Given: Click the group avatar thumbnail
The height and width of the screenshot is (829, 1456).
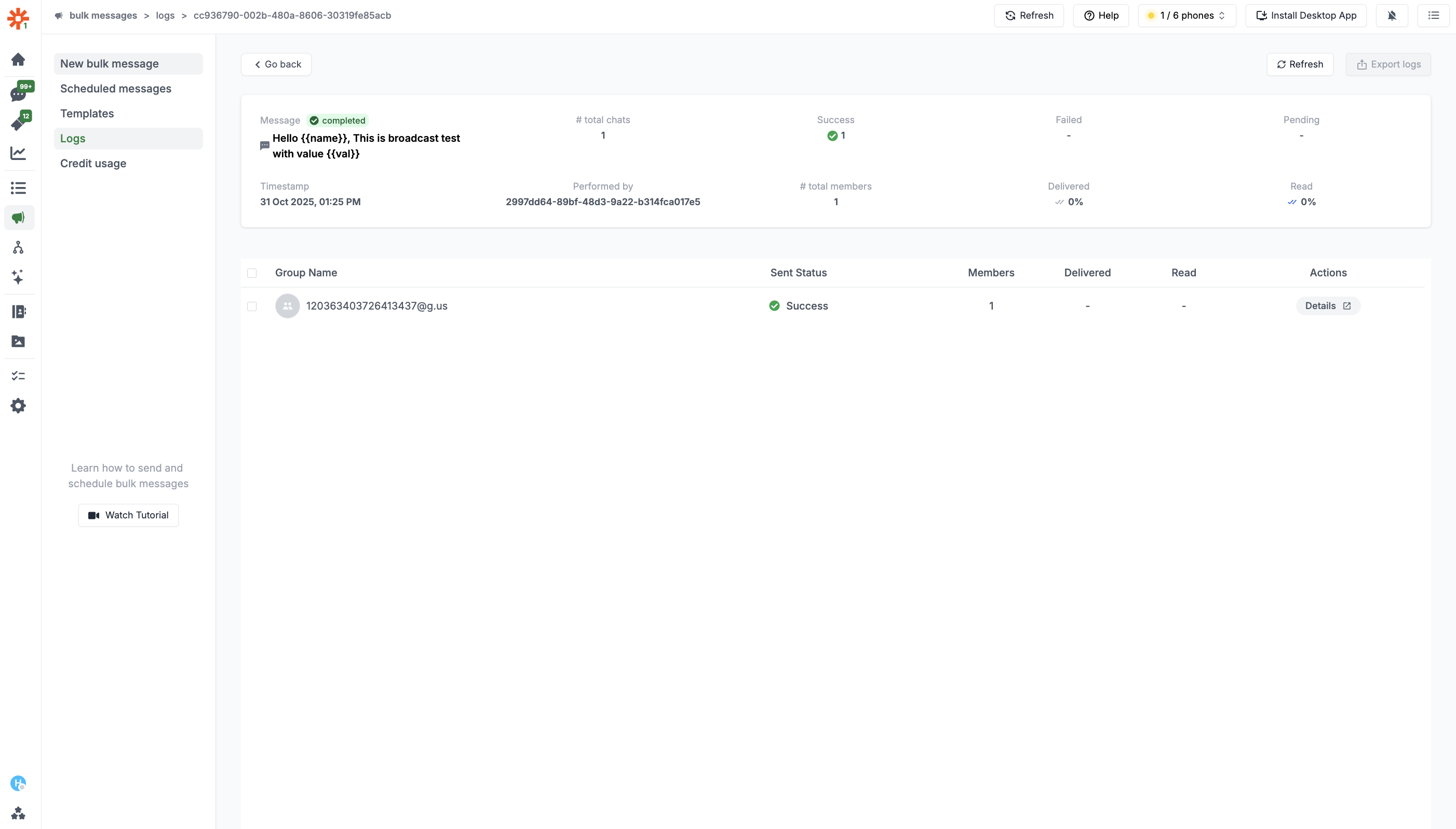Looking at the screenshot, I should pyautogui.click(x=288, y=306).
